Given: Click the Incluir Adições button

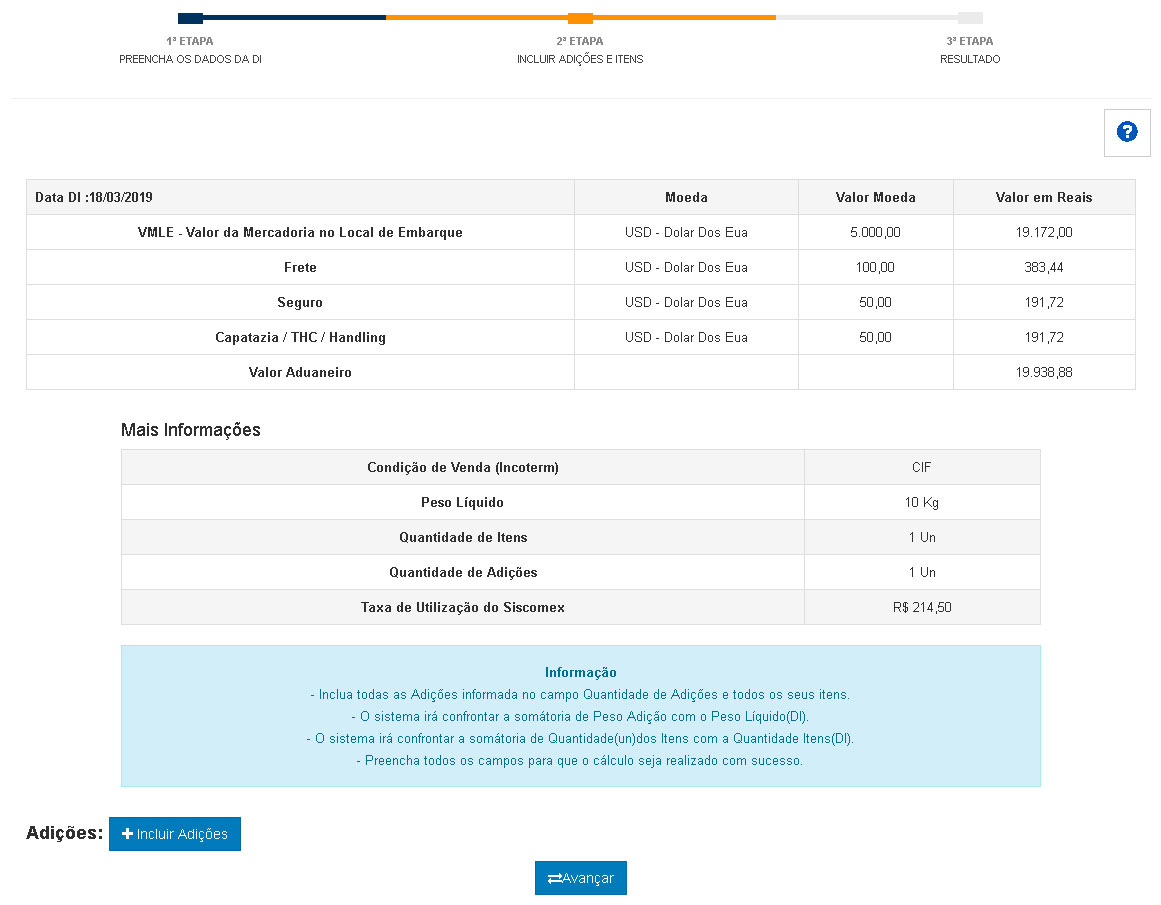Looking at the screenshot, I should tap(175, 833).
